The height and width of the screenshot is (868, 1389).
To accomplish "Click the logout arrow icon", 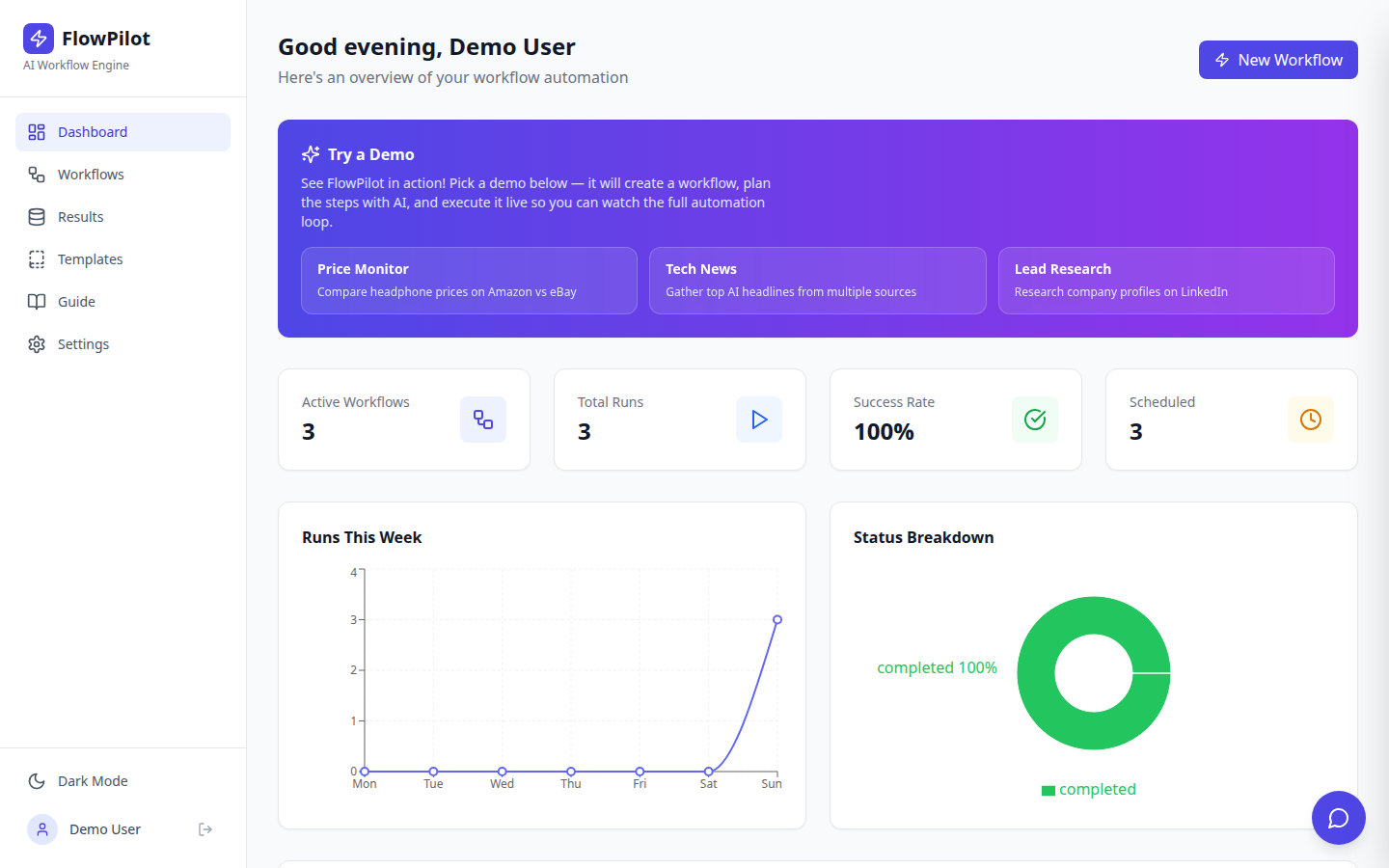I will [205, 829].
